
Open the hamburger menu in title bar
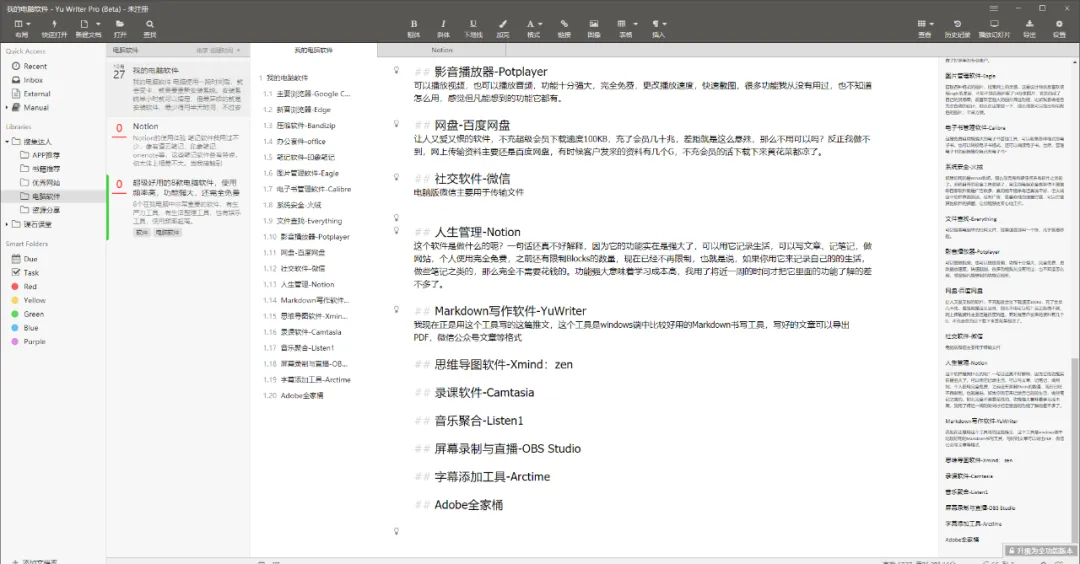pyautogui.click(x=993, y=8)
